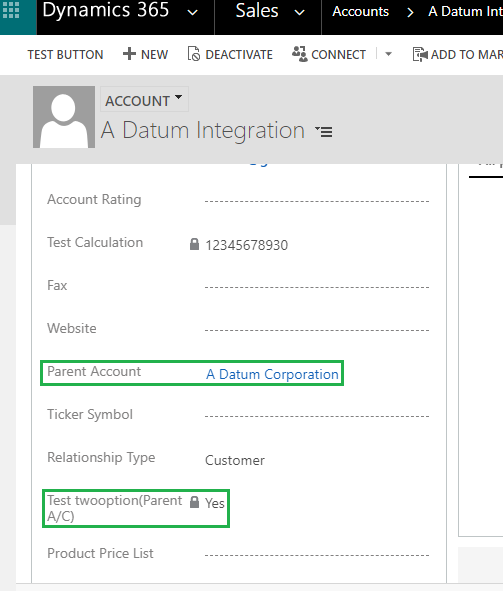Click the Account Rating field
503x591 pixels.
pyautogui.click(x=316, y=201)
